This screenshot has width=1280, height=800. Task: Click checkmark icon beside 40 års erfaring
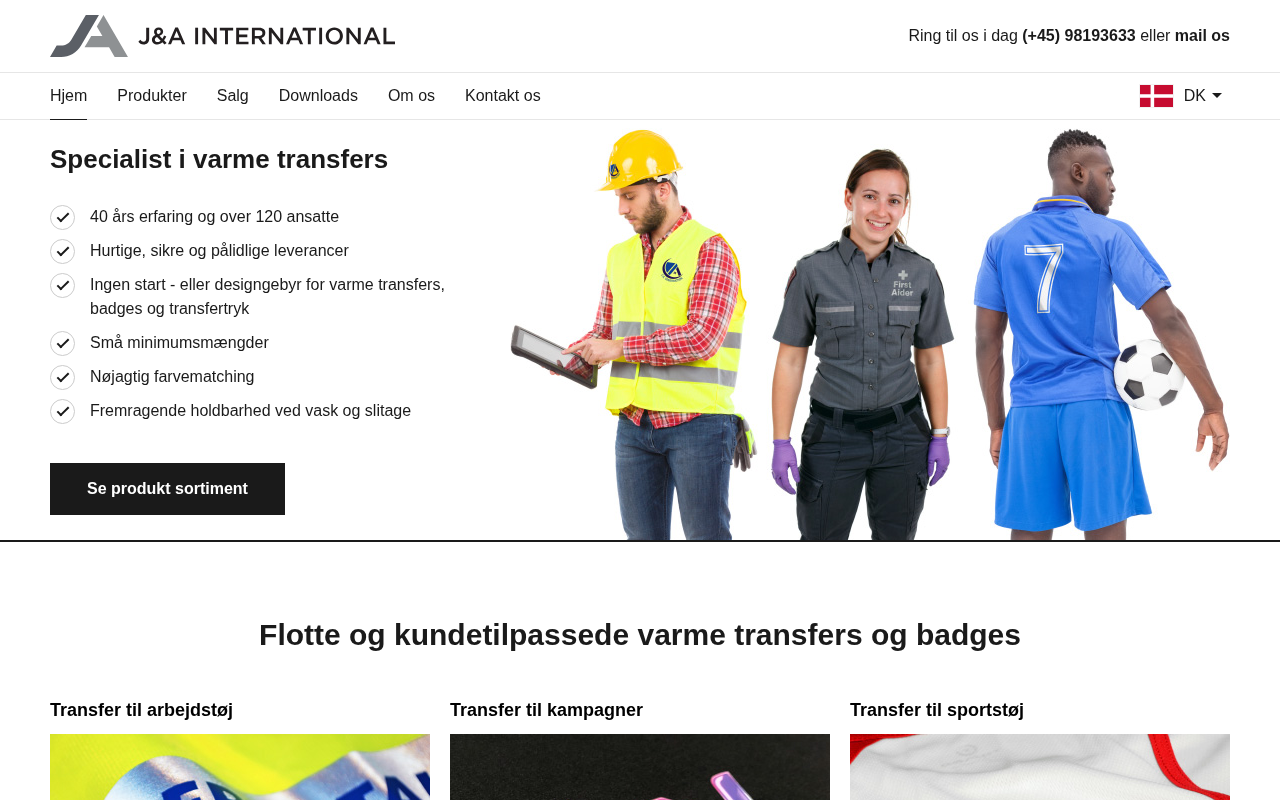coord(63,217)
